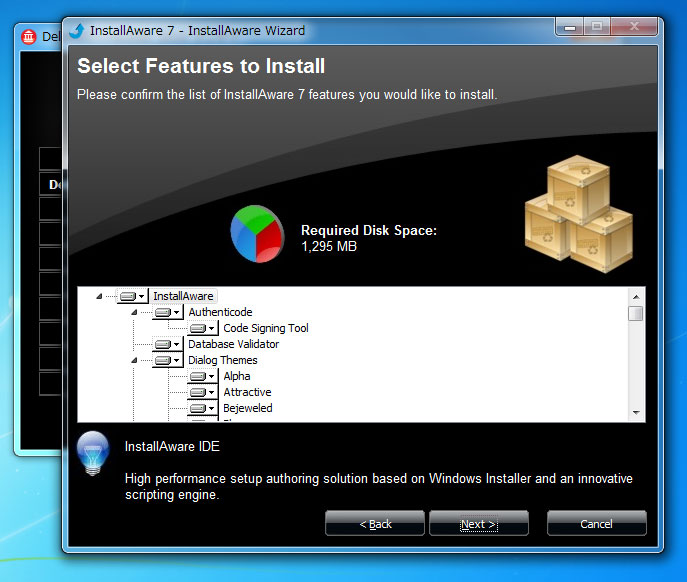Close the InstallAware Wizard window

[x=634, y=27]
